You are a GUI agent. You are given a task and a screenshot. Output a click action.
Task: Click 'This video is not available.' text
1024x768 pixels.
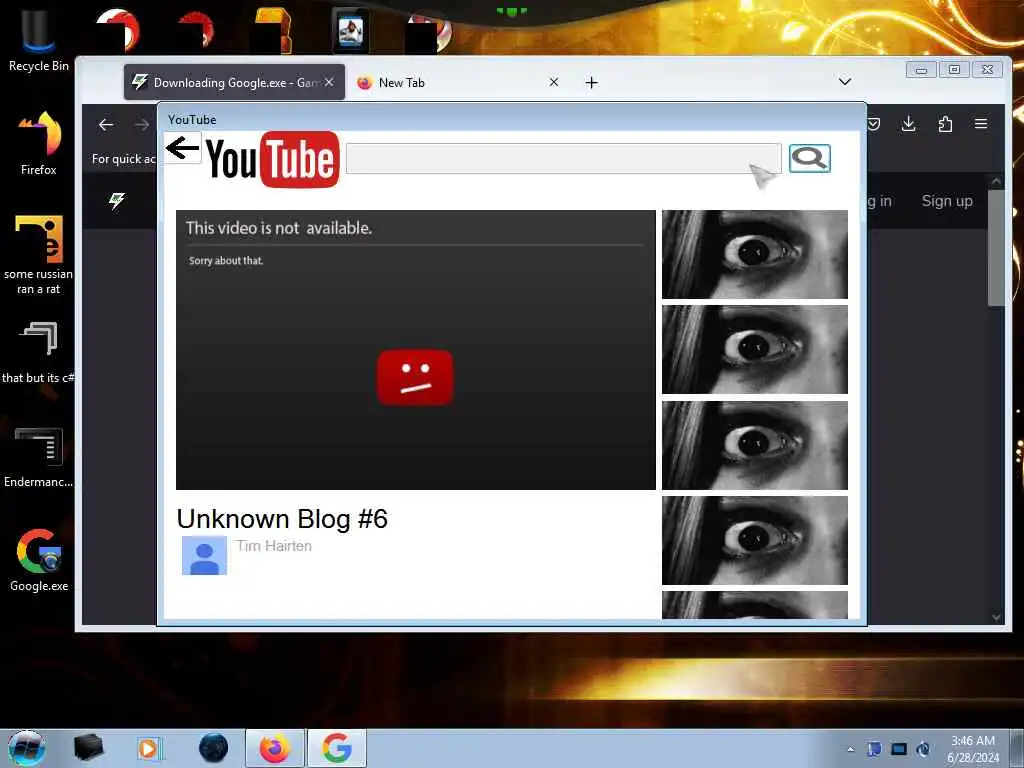click(x=279, y=228)
